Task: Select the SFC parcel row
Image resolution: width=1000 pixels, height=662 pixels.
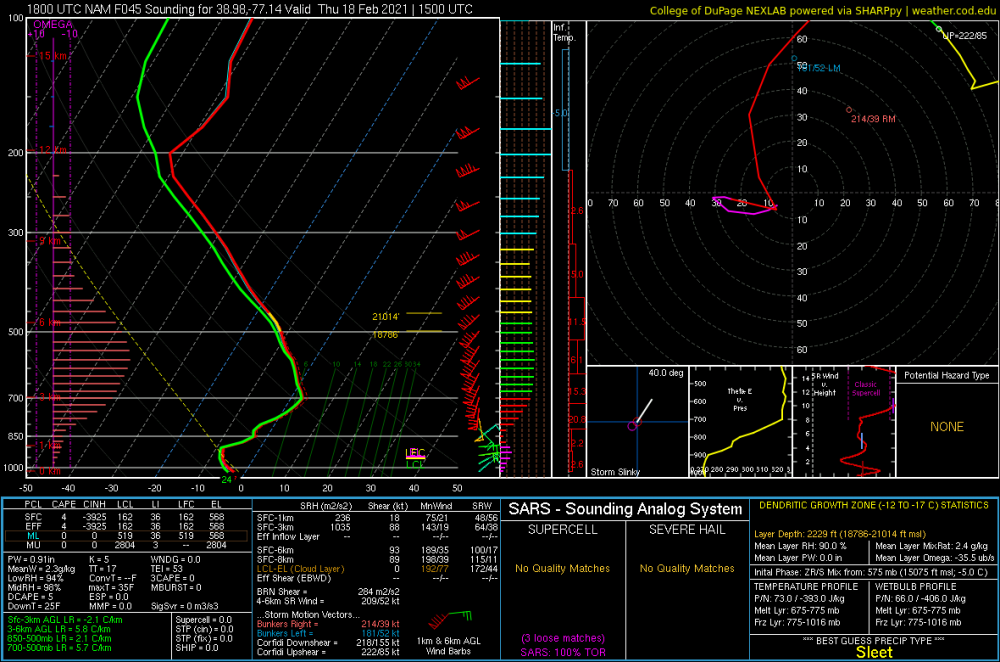Action: click(126, 517)
